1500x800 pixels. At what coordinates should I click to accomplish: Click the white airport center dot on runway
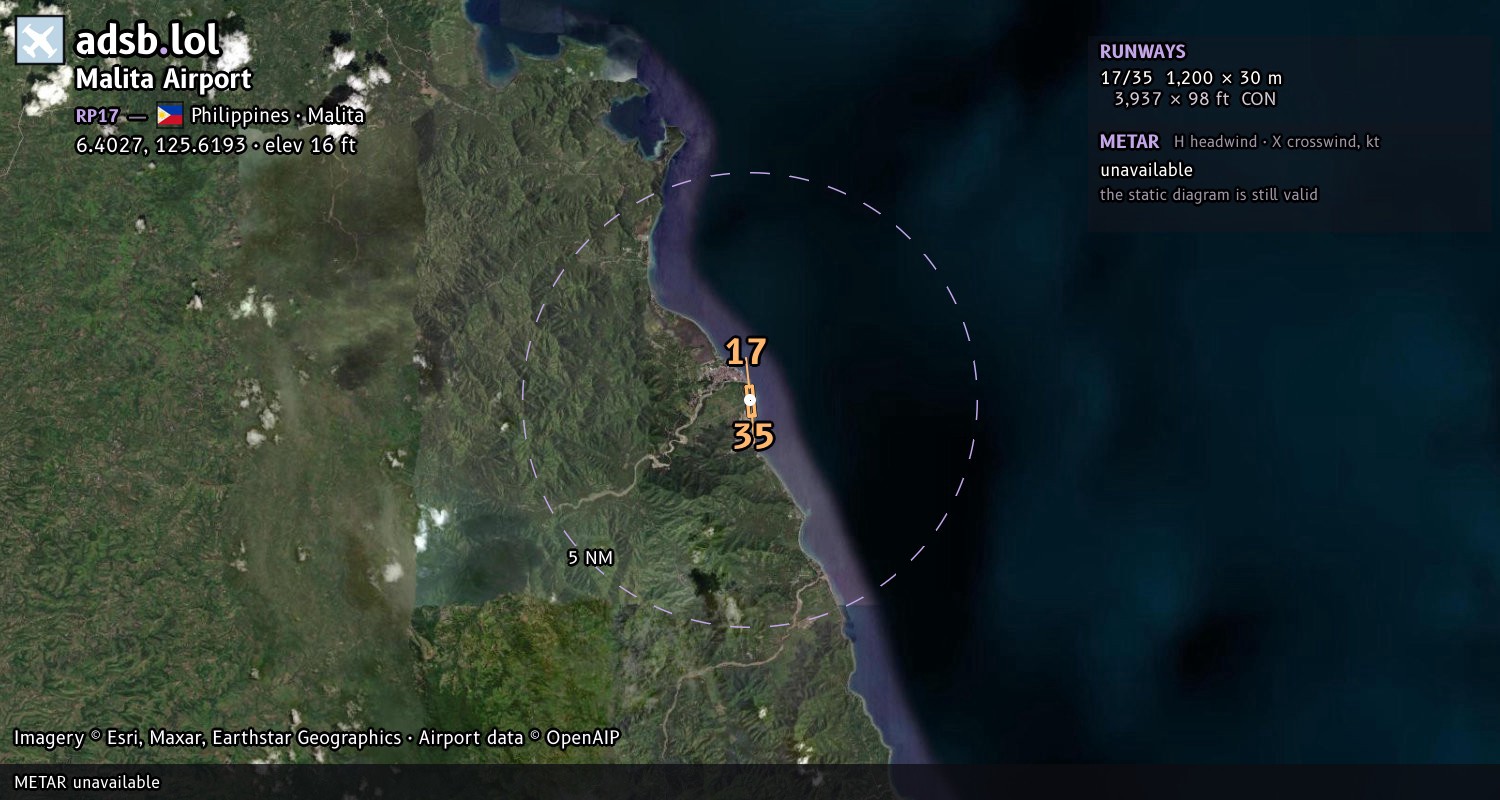(x=750, y=400)
